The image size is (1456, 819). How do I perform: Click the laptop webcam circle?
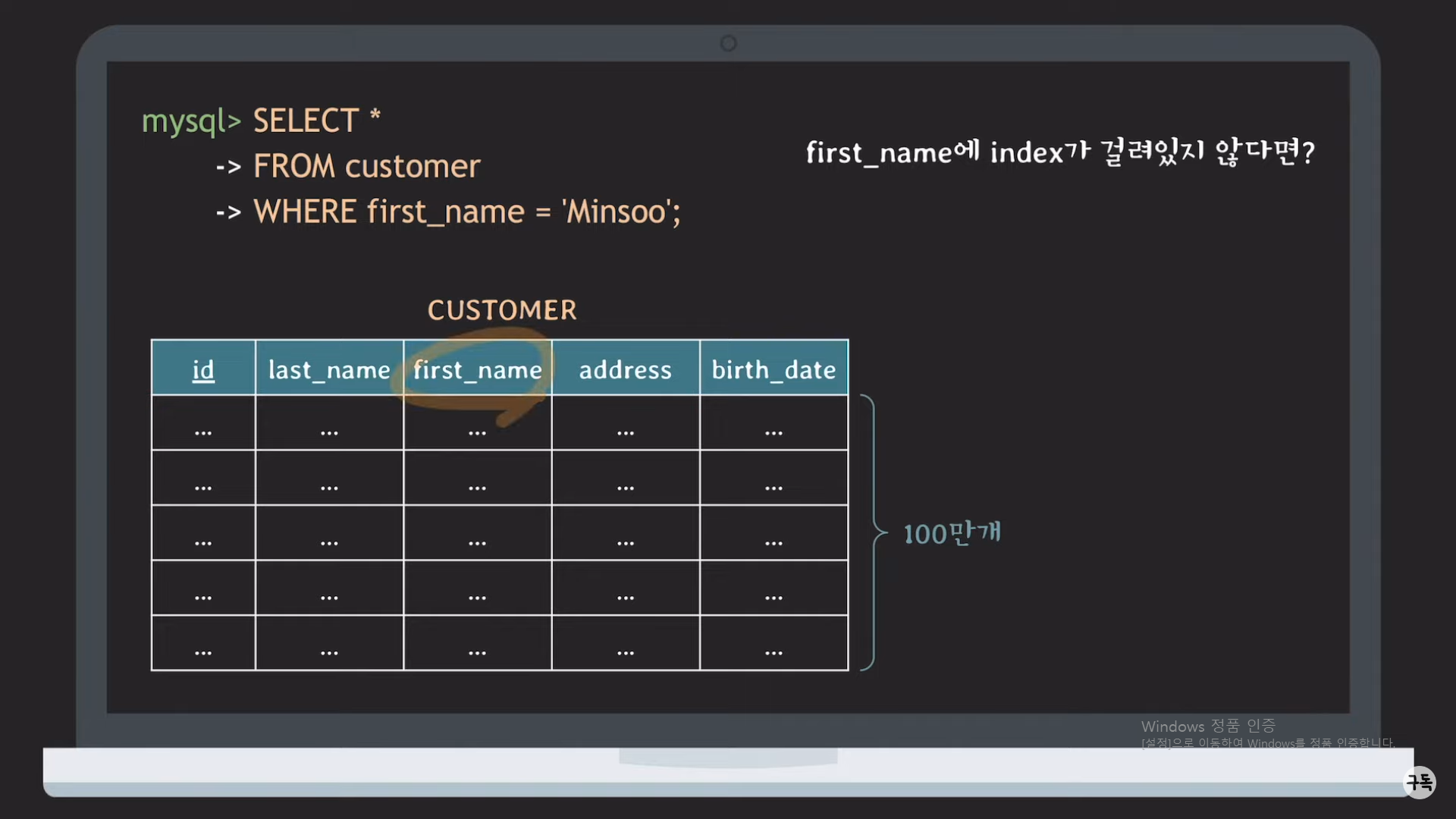click(x=728, y=43)
